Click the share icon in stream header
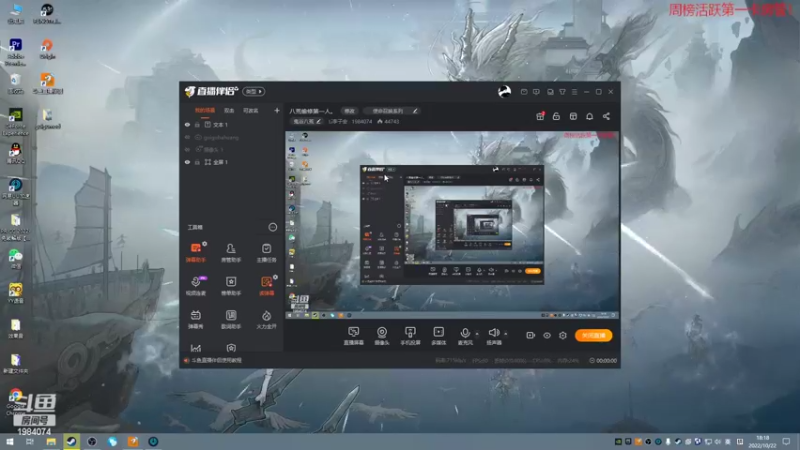Image resolution: width=800 pixels, height=450 pixels. (606, 116)
